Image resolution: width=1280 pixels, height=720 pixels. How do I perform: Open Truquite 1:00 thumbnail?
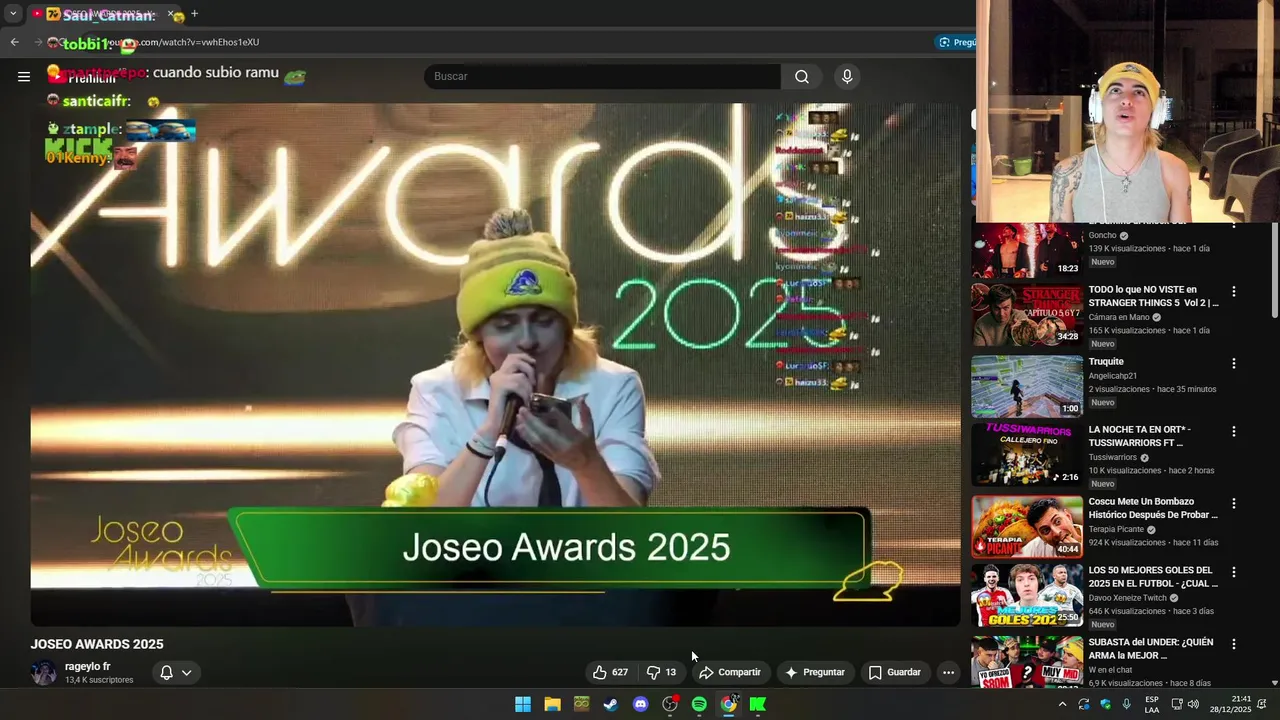click(x=1027, y=386)
